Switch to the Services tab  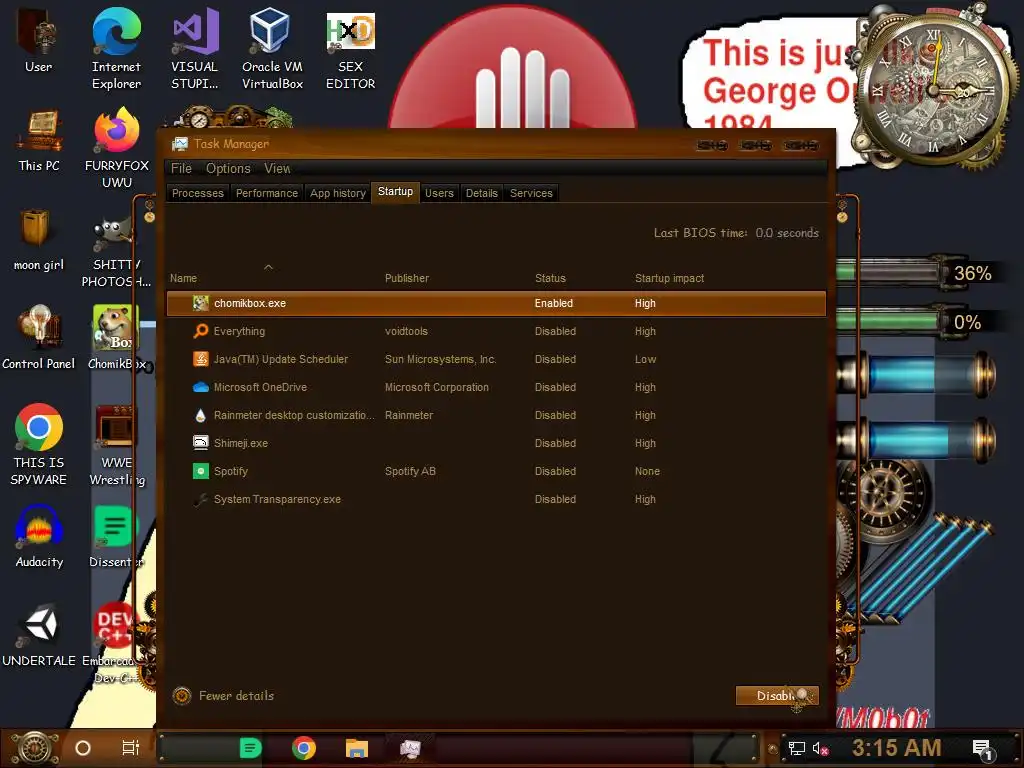pyautogui.click(x=531, y=193)
